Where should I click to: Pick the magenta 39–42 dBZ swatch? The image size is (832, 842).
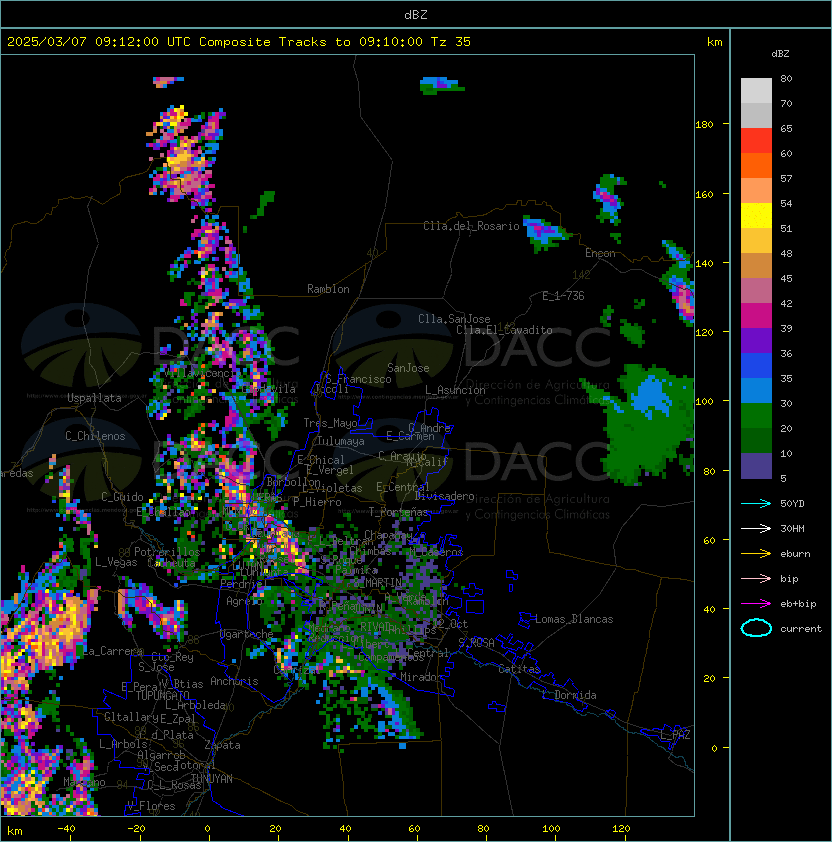756,316
